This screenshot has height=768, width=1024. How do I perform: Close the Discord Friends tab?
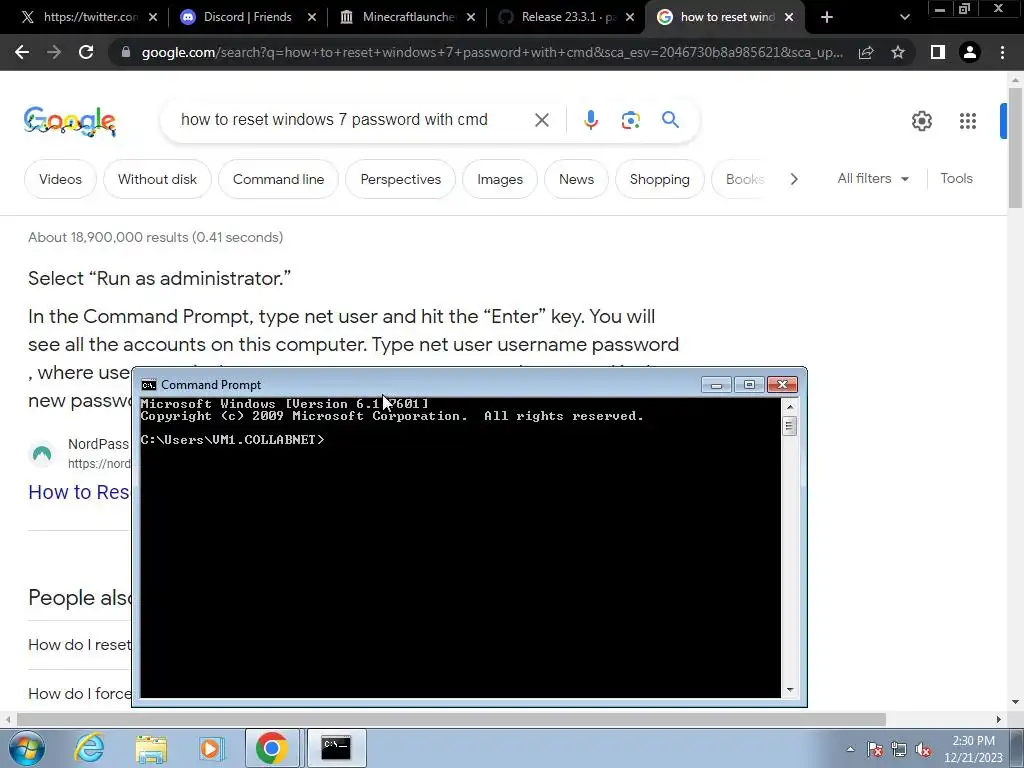pyautogui.click(x=312, y=17)
